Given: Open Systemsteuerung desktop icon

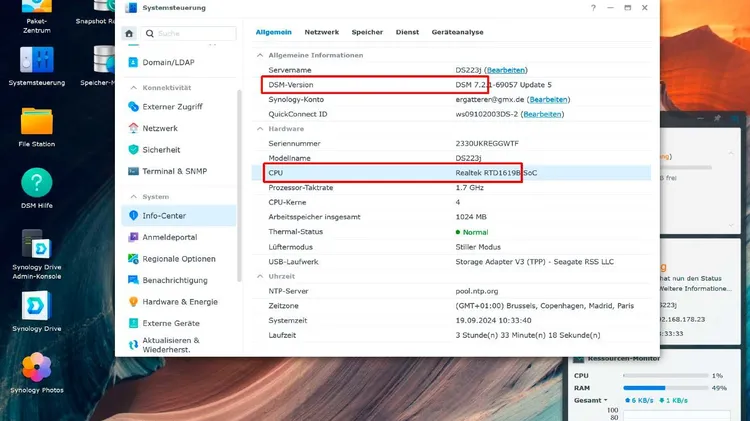Looking at the screenshot, I should tap(37, 66).
